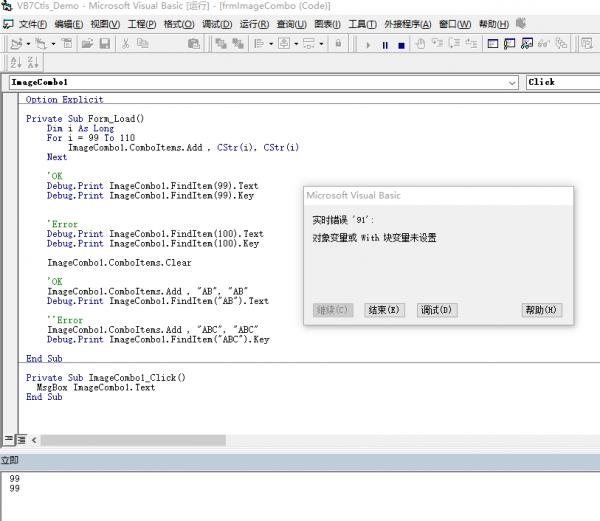This screenshot has width=600, height=521.
Task: Open the Make Same Size dropdown arrow
Action: pyautogui.click(x=321, y=44)
